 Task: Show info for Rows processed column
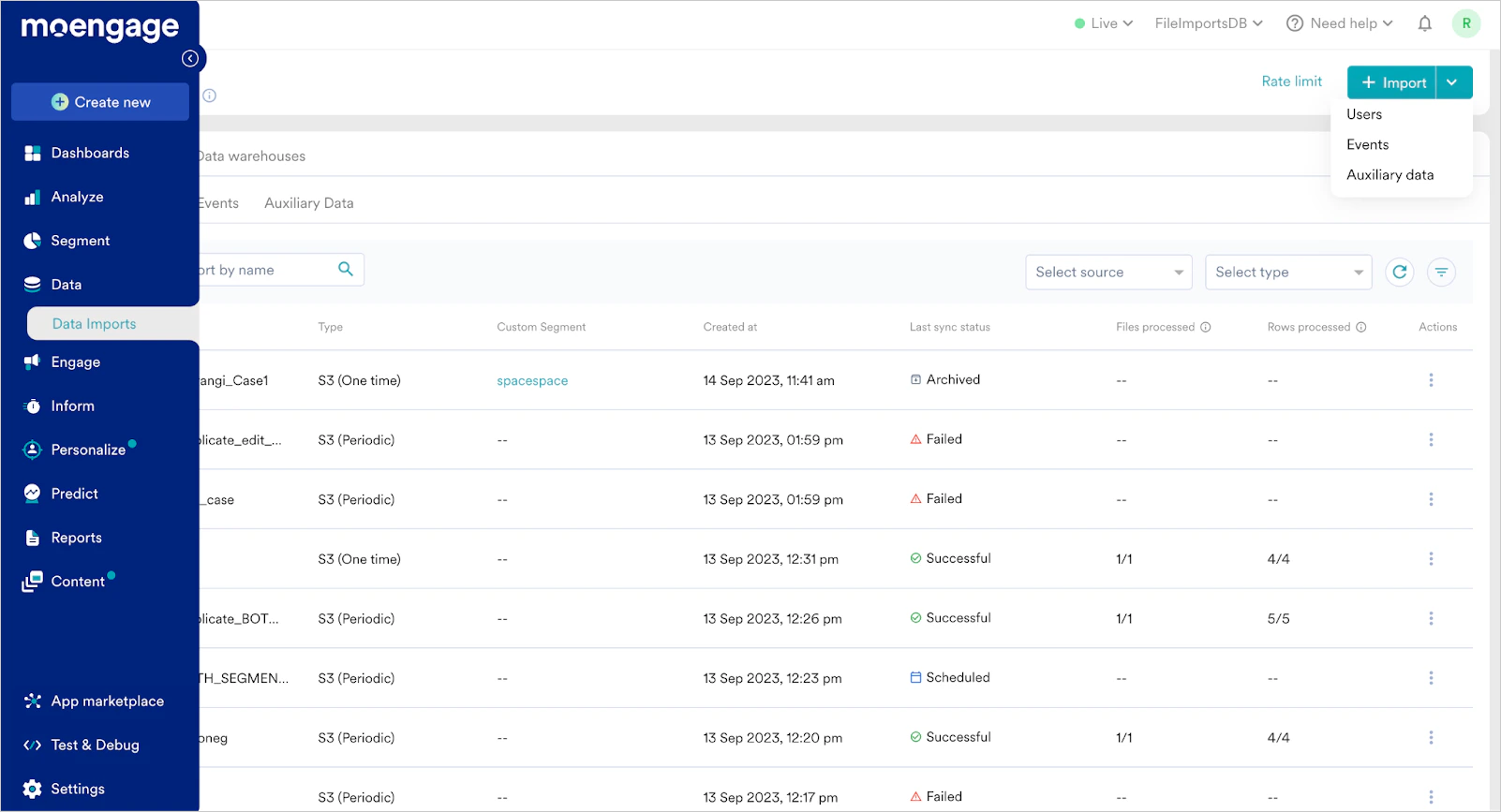pos(1361,327)
